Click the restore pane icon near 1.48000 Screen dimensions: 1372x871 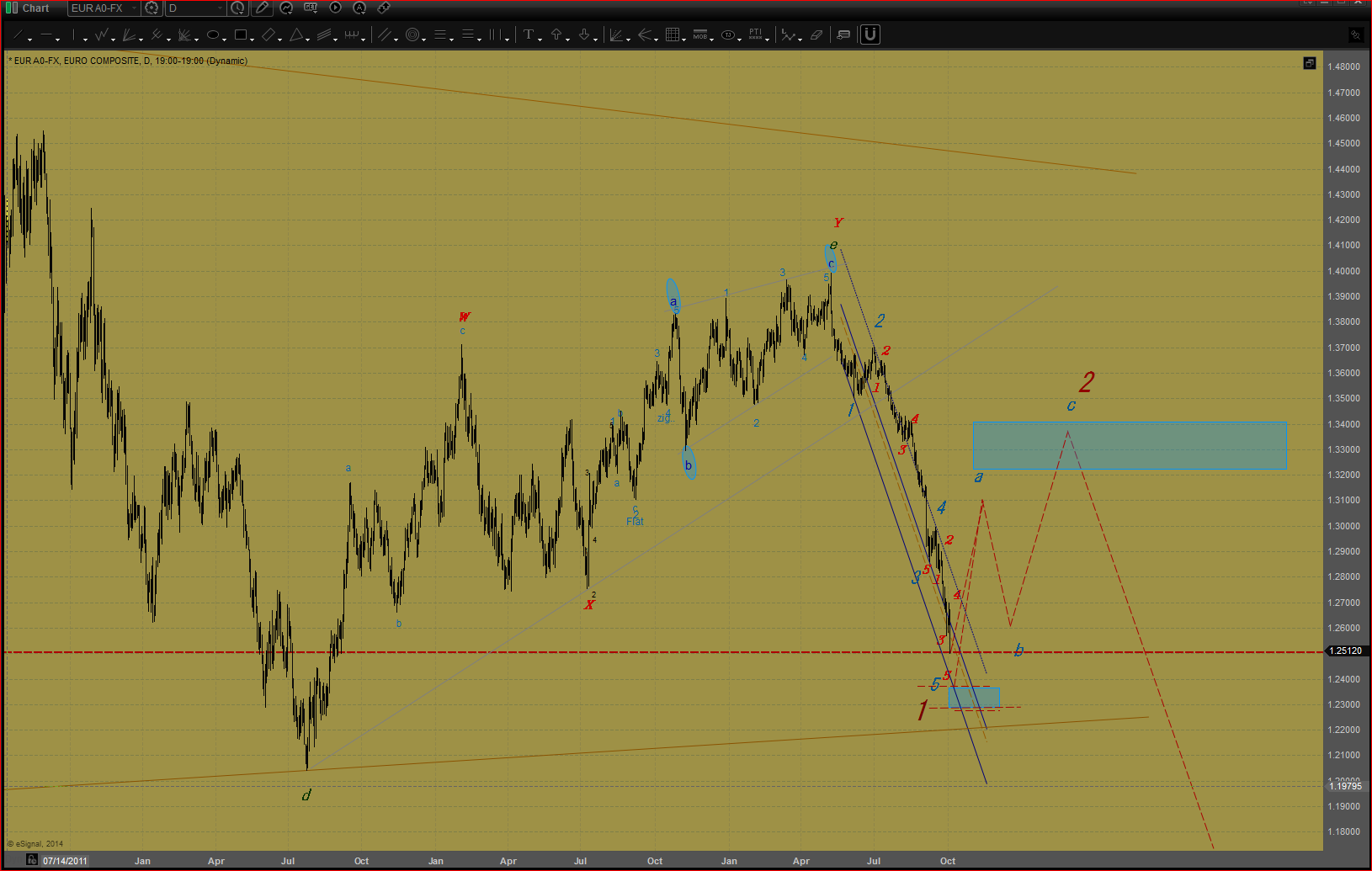pyautogui.click(x=1309, y=63)
